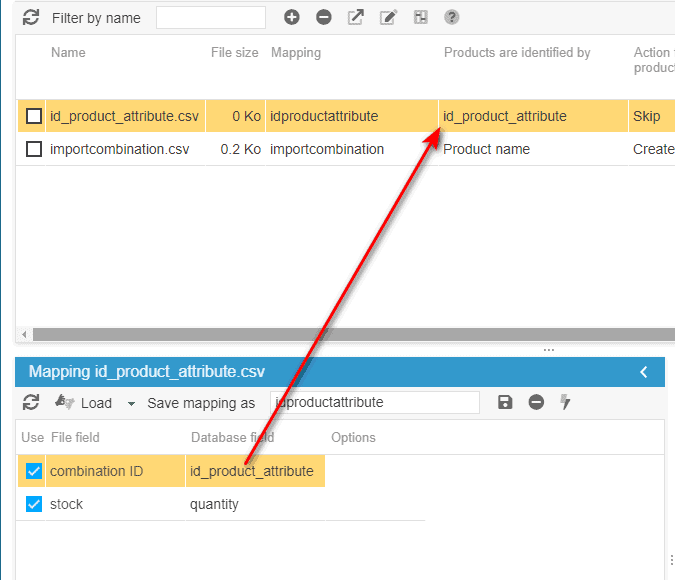Click the open external link icon
This screenshot has height=580, width=675.
[355, 17]
